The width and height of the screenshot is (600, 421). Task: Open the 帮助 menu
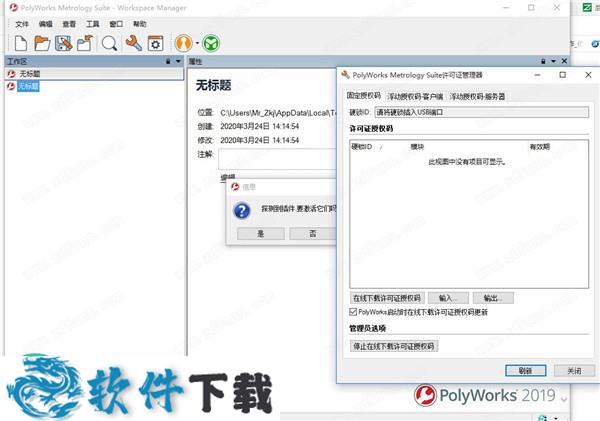tap(140, 24)
